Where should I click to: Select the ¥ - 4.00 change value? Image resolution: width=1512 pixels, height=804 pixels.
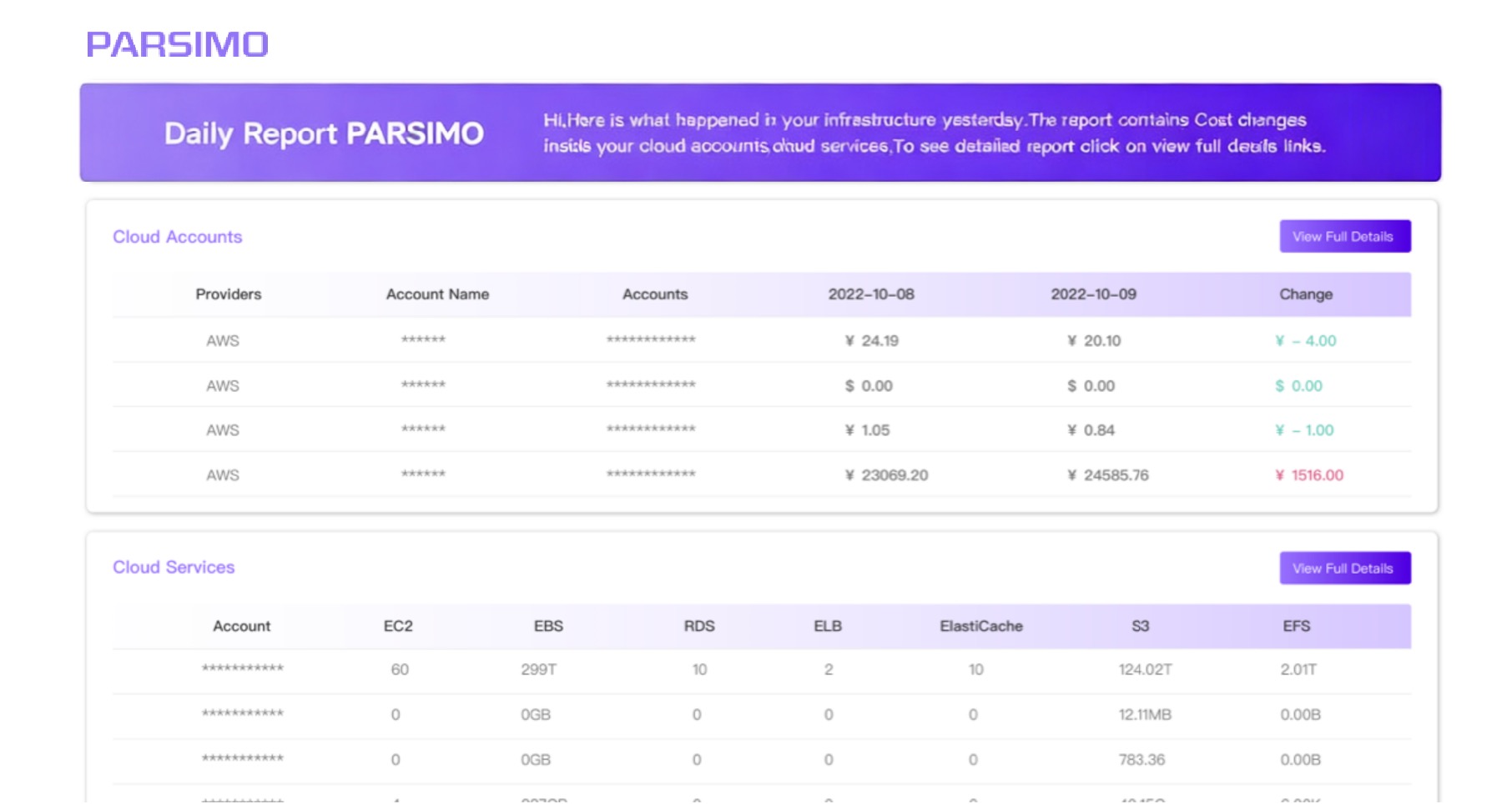(x=1305, y=340)
